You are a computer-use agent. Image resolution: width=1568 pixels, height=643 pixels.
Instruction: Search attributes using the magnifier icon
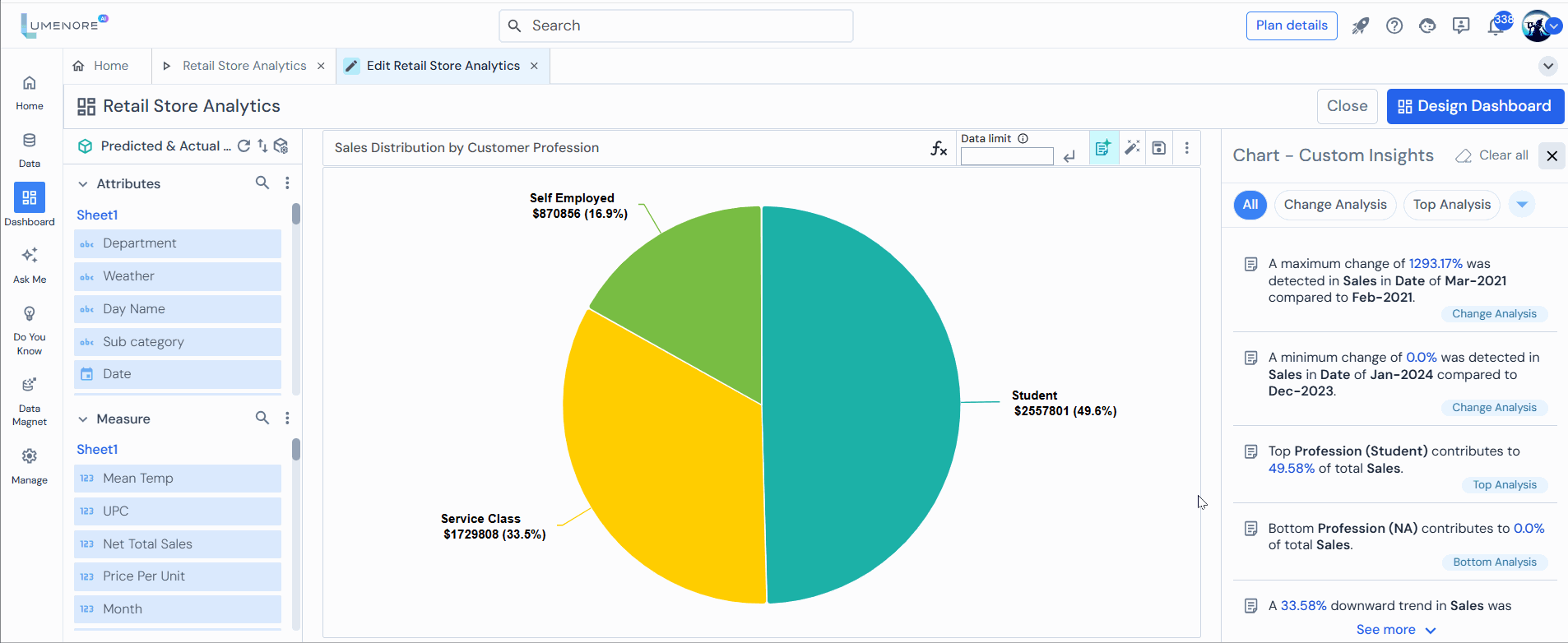pyautogui.click(x=262, y=183)
